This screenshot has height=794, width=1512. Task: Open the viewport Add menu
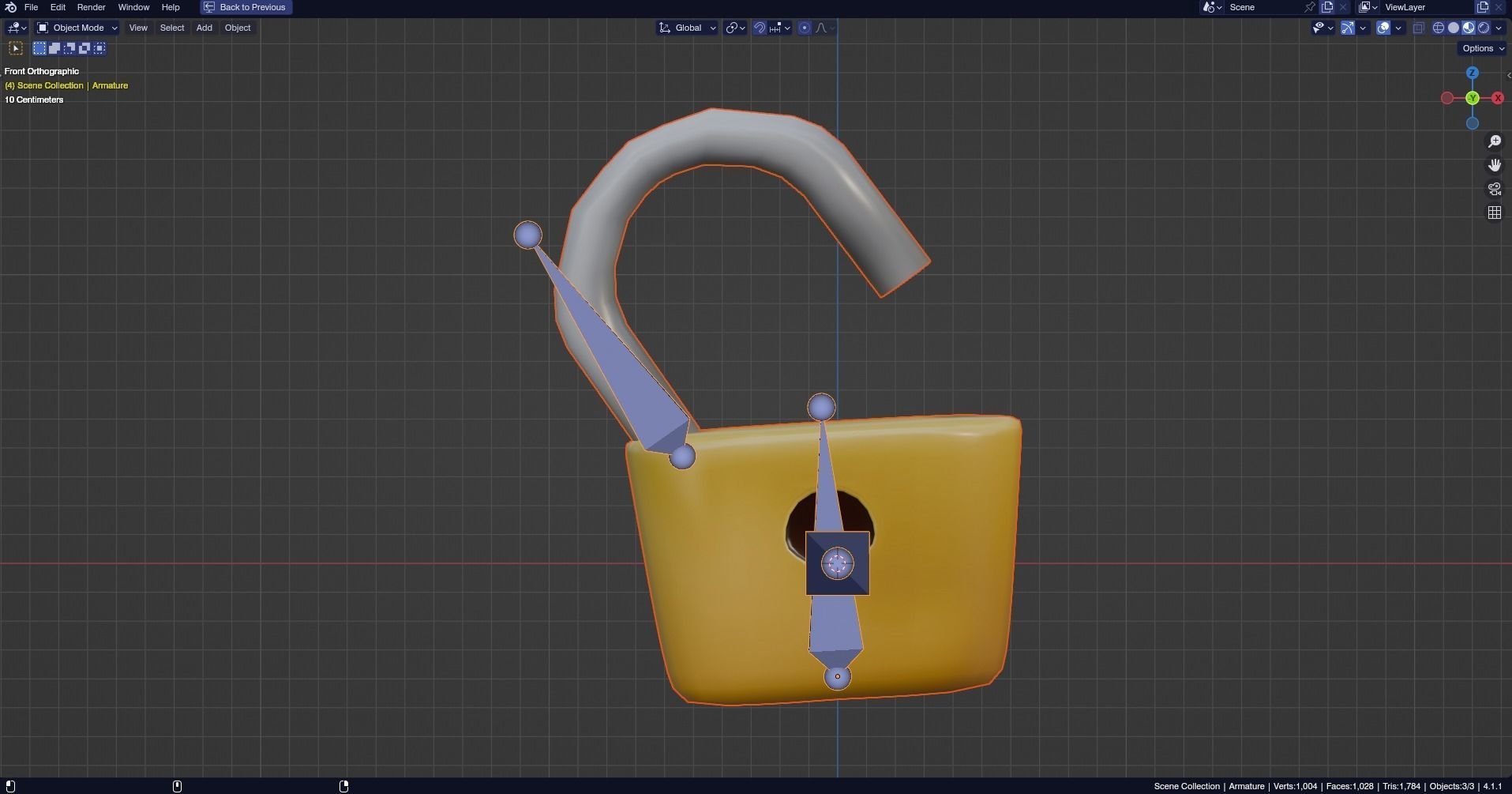point(204,28)
